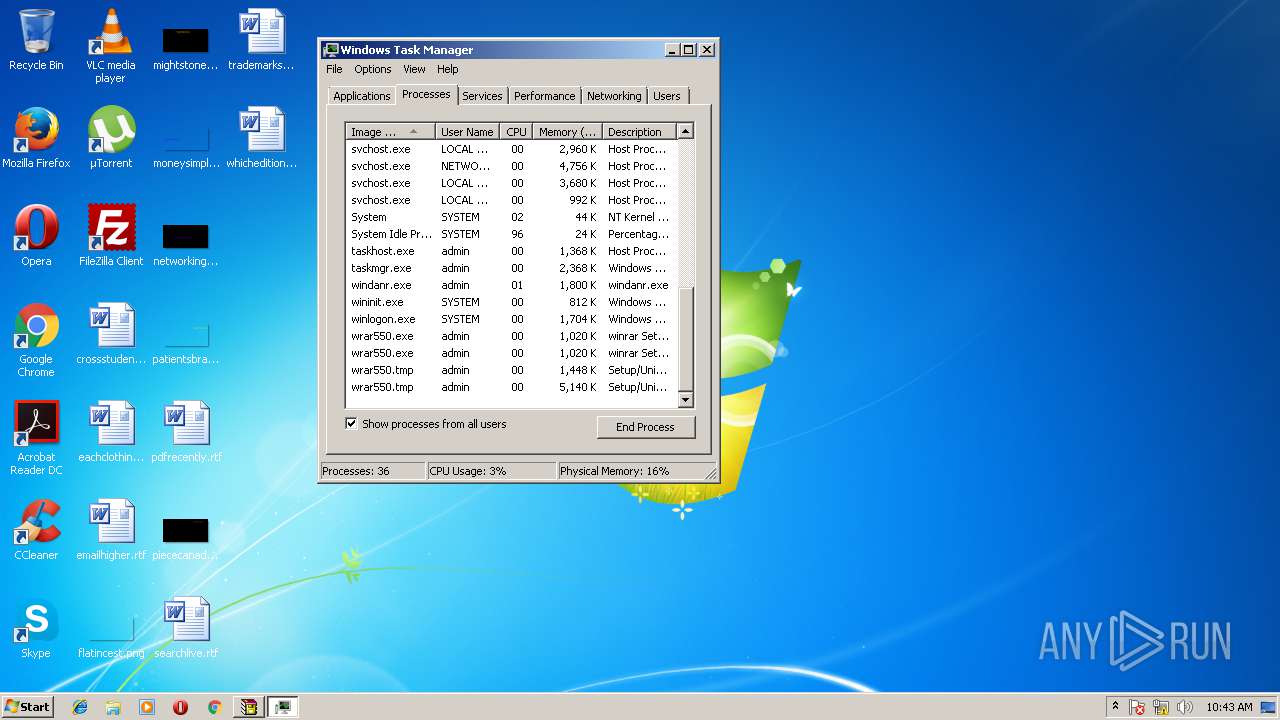Screen dimensions: 1280x720
Task: Open the View menu
Action: pos(414,69)
